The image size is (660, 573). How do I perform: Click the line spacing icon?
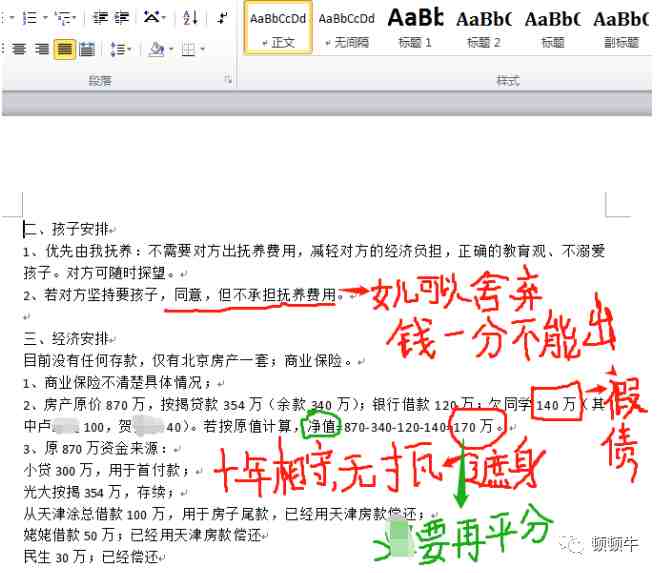click(x=117, y=49)
